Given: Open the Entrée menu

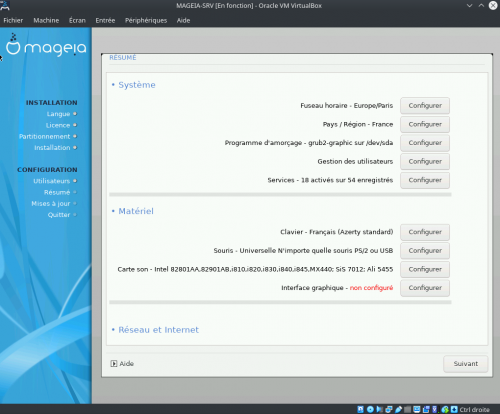Looking at the screenshot, I should coord(105,20).
